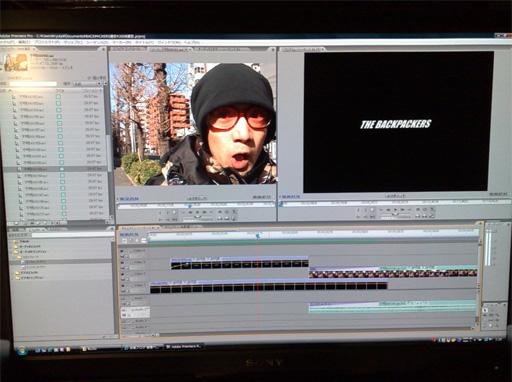Viewport: 512px width, 382px height.
Task: Set In point in Program monitor
Action: 359,210
